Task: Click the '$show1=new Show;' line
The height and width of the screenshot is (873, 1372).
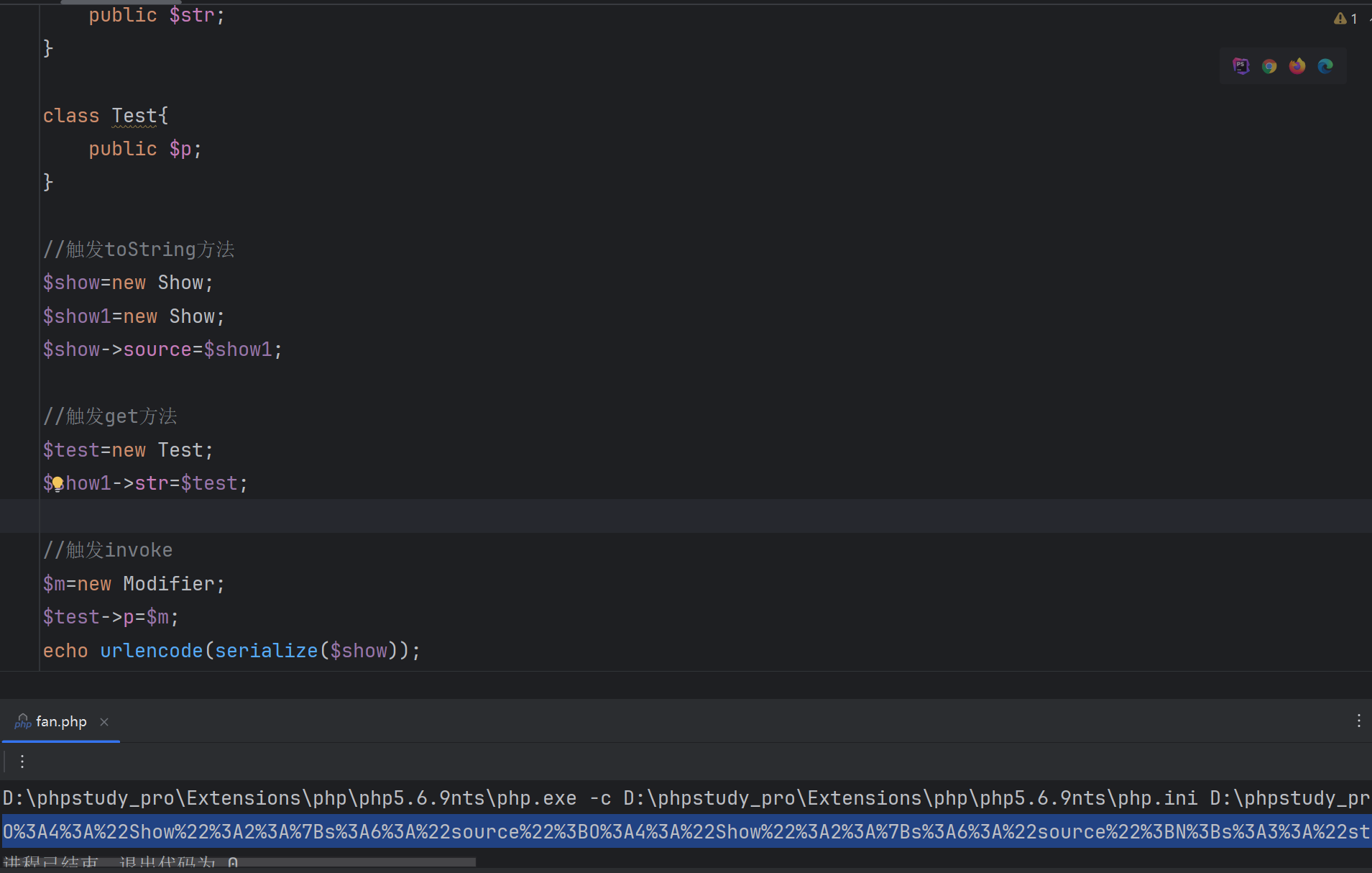Action: (x=134, y=316)
